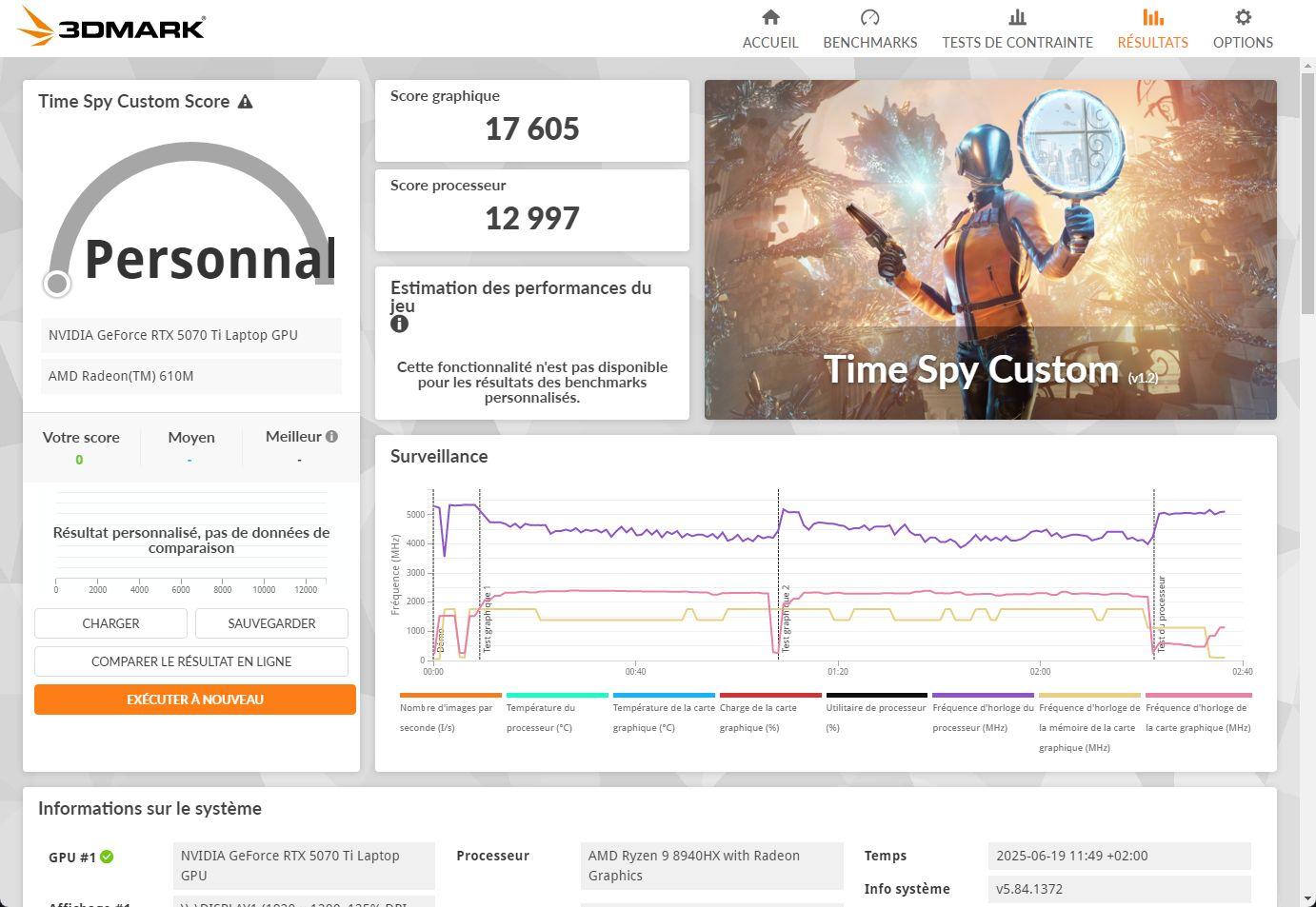Click info icon under Estimation des performances

(400, 324)
